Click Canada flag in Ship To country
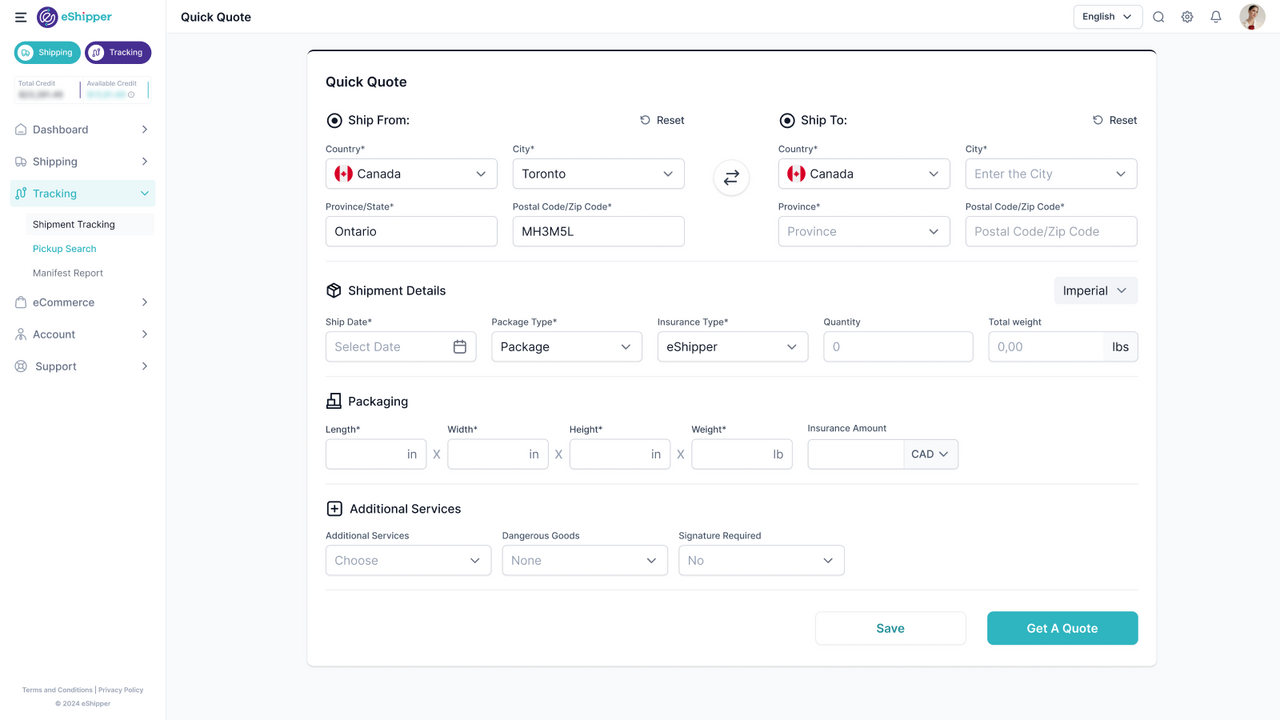The width and height of the screenshot is (1280, 720). coord(796,174)
